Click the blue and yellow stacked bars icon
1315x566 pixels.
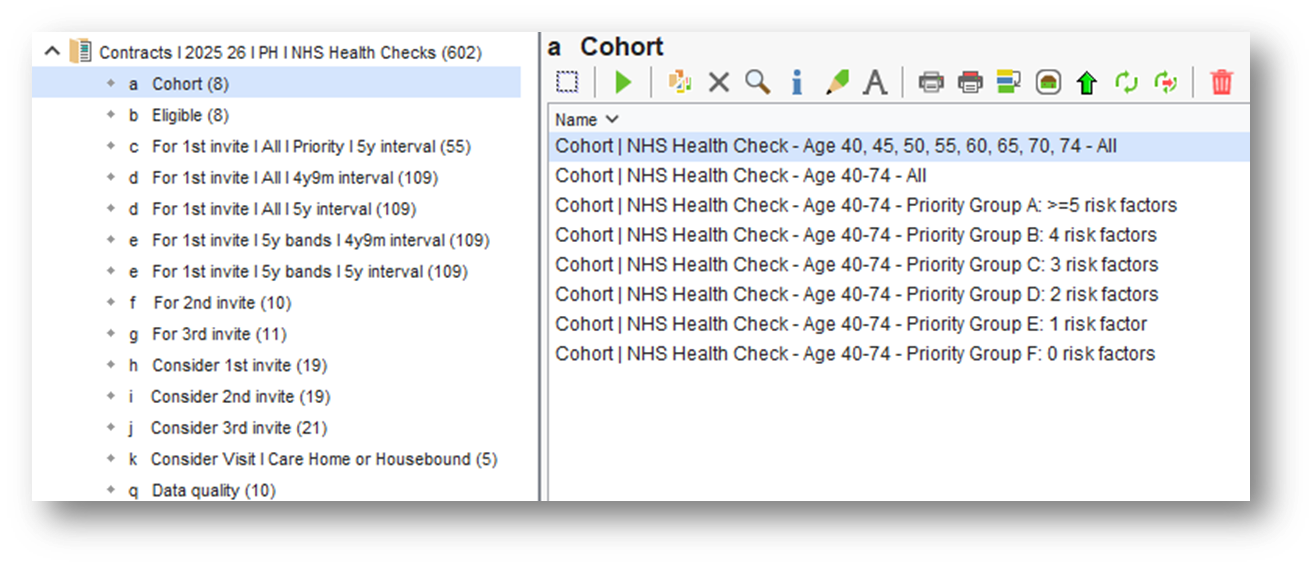tap(1009, 82)
